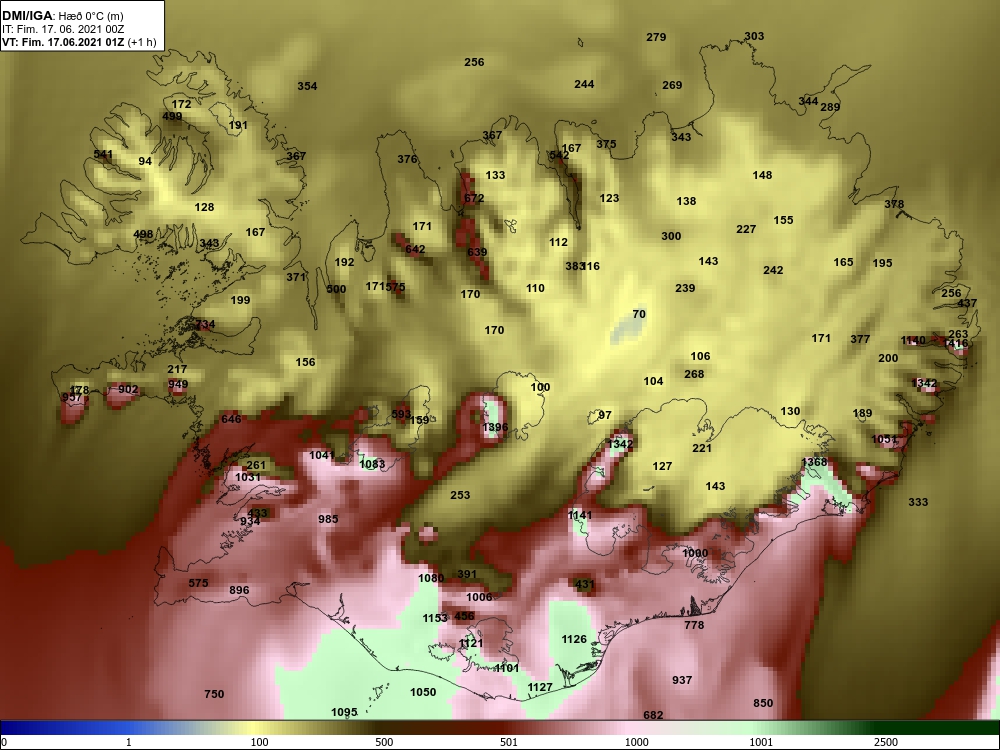The height and width of the screenshot is (750, 1000).
Task: Click the map value 642
Action: click(x=415, y=249)
